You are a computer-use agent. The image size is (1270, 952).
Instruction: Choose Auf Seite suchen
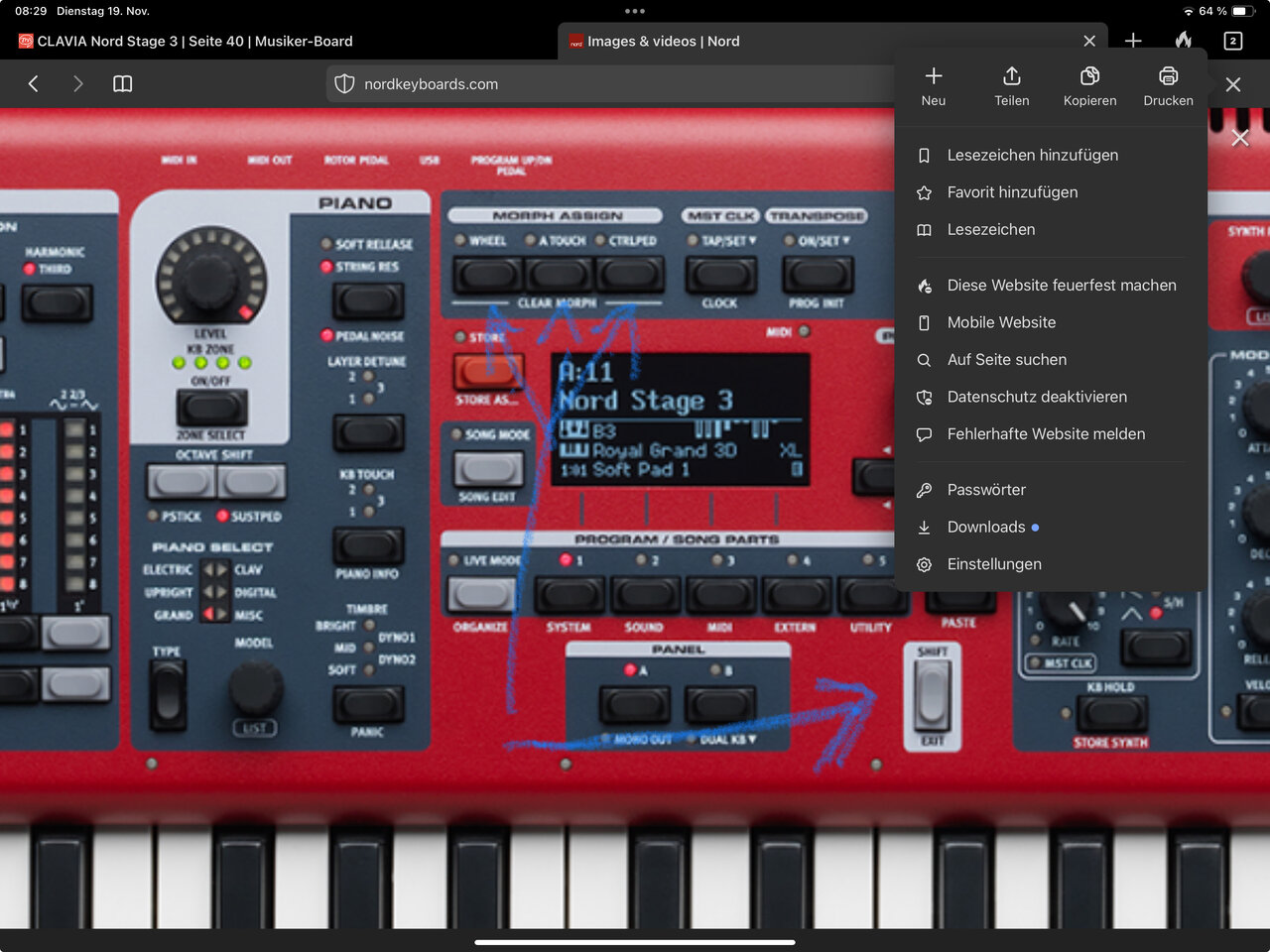pyautogui.click(x=1006, y=360)
